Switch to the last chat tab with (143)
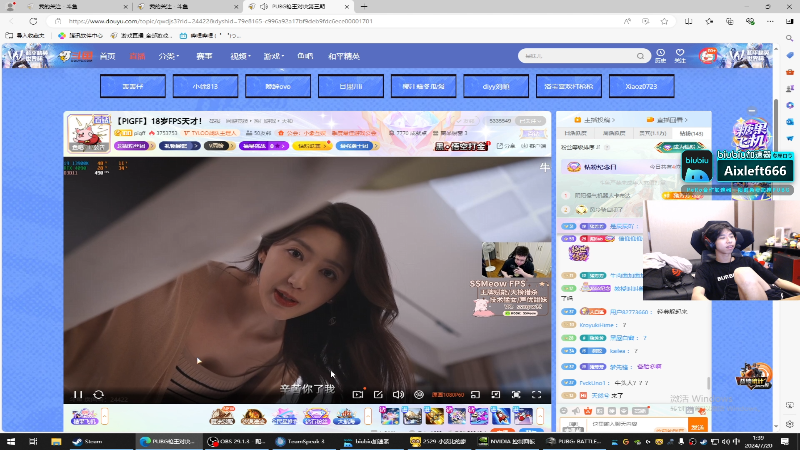800x450 pixels. 691,133
